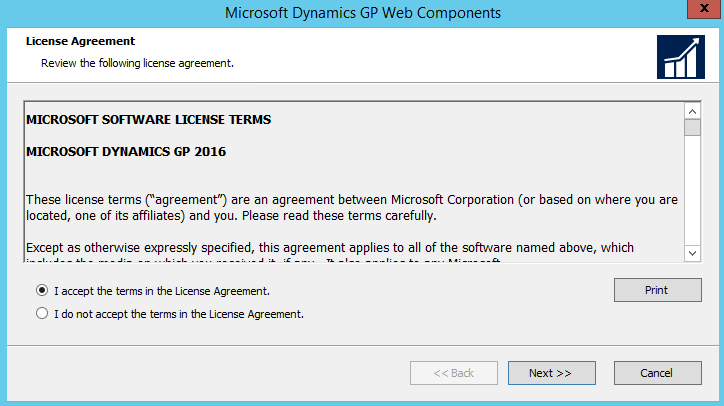724x406 pixels.
Task: Click the blank line between the two license headings
Action: tap(300, 136)
